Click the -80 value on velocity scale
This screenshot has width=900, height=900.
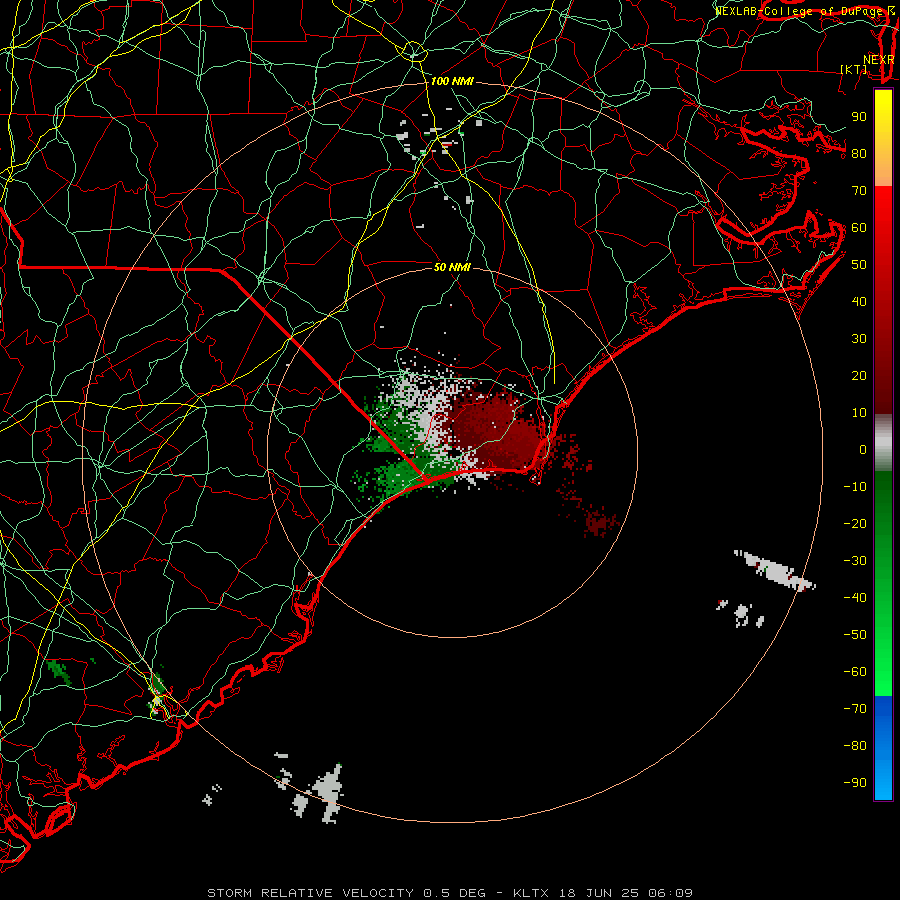[855, 746]
